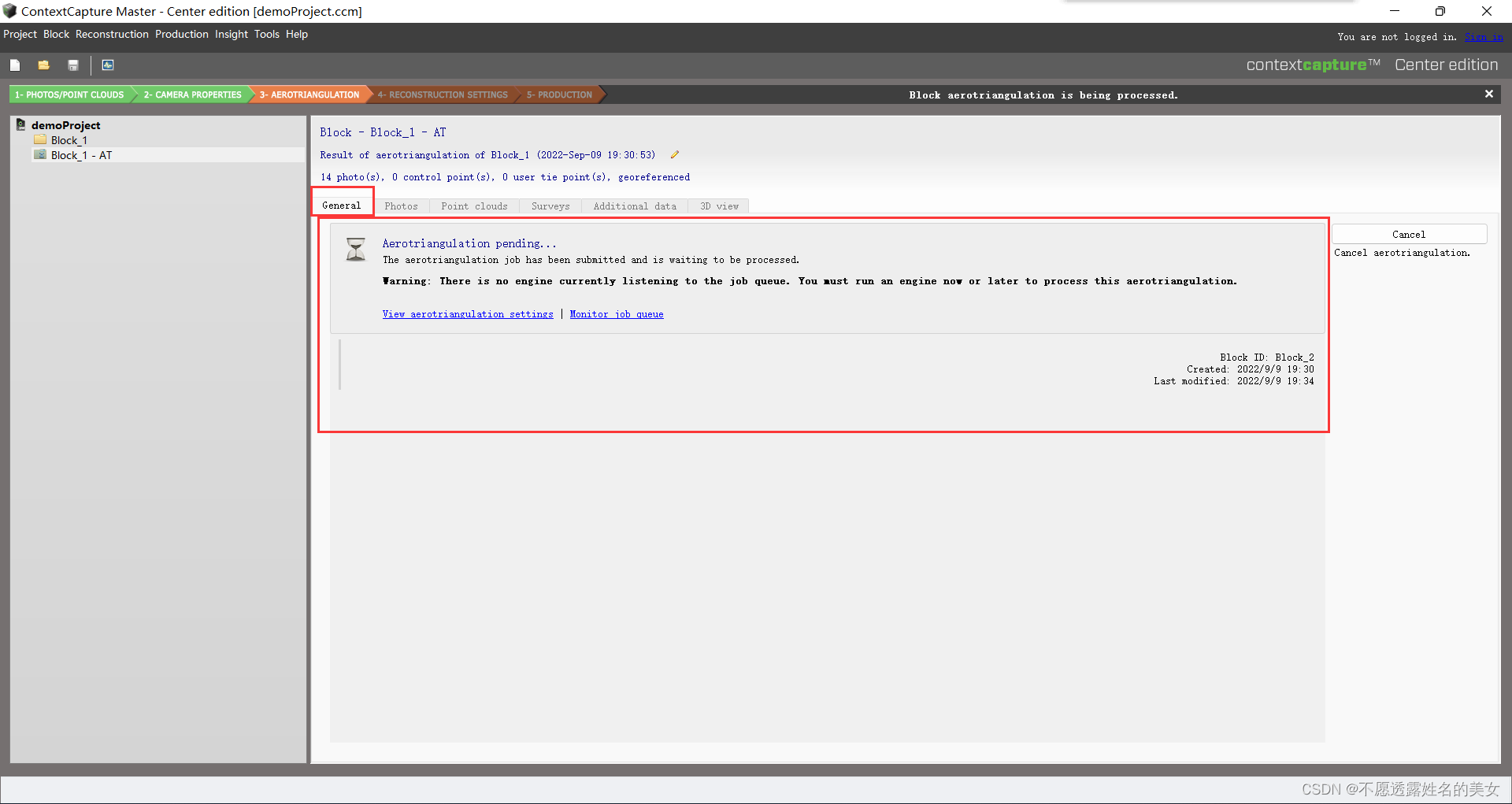Image resolution: width=1512 pixels, height=804 pixels.
Task: Switch to the 3D view tab
Action: point(719,206)
